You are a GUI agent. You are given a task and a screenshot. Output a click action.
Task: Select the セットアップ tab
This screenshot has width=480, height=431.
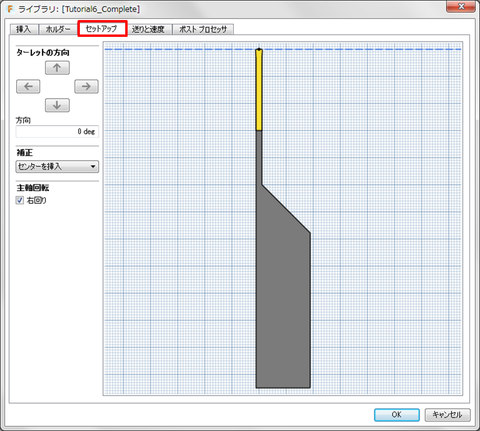coord(102,29)
